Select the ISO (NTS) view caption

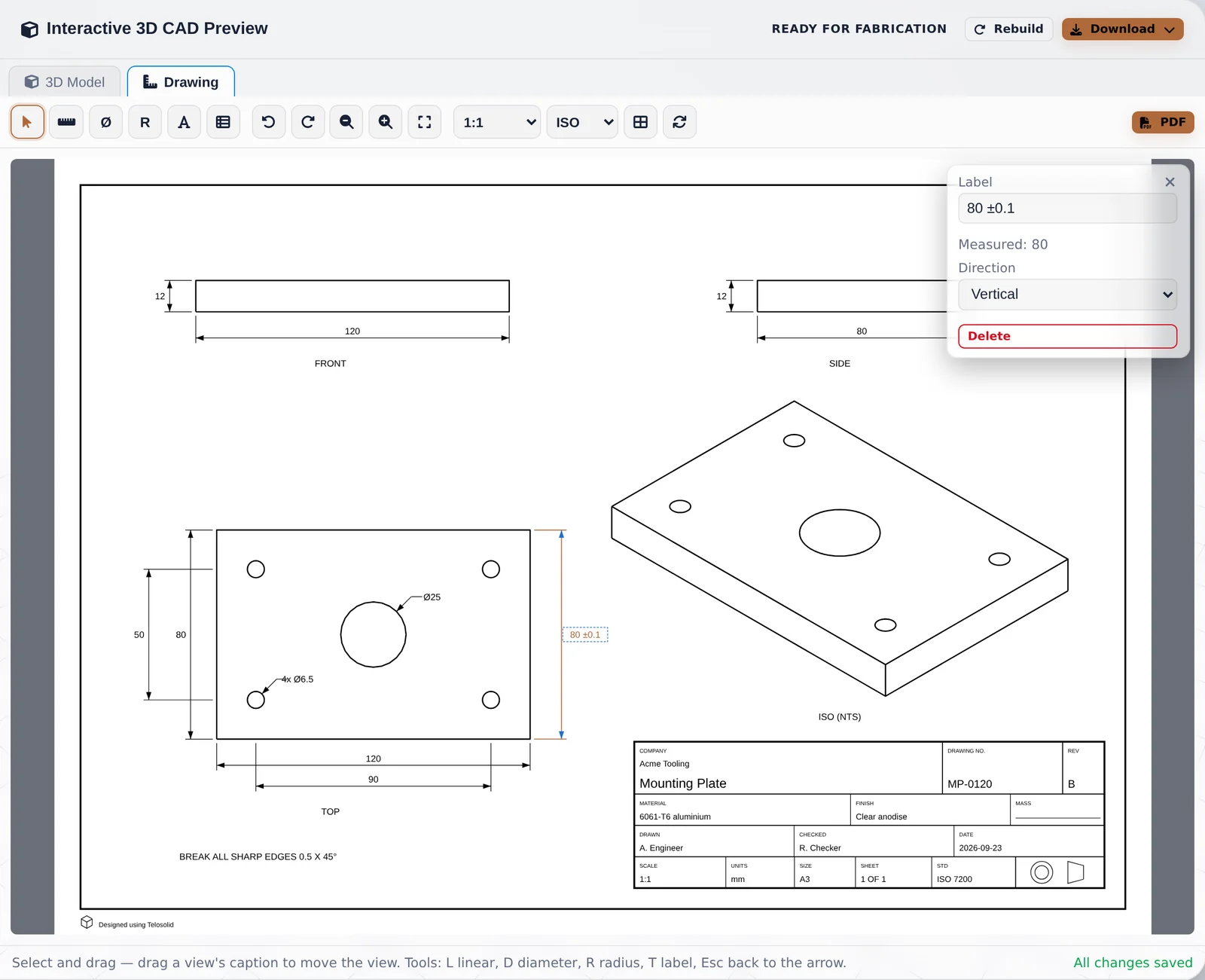pos(840,716)
